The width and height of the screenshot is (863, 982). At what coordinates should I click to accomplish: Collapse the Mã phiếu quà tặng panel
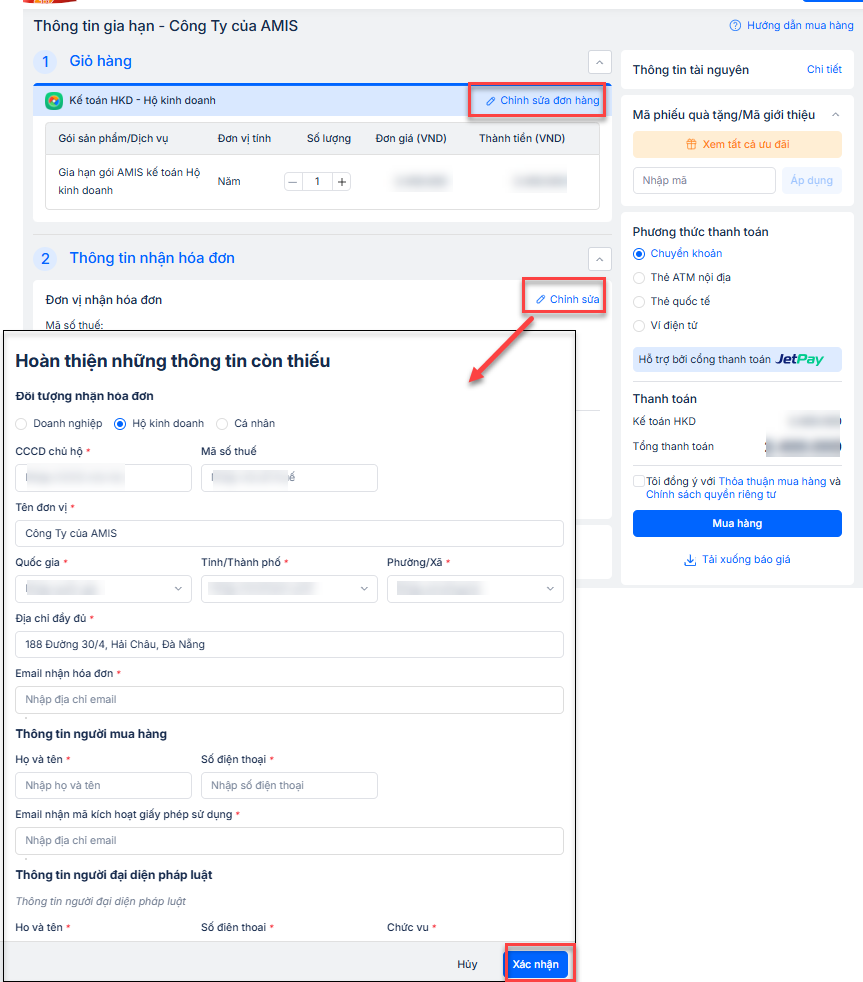click(x=836, y=115)
